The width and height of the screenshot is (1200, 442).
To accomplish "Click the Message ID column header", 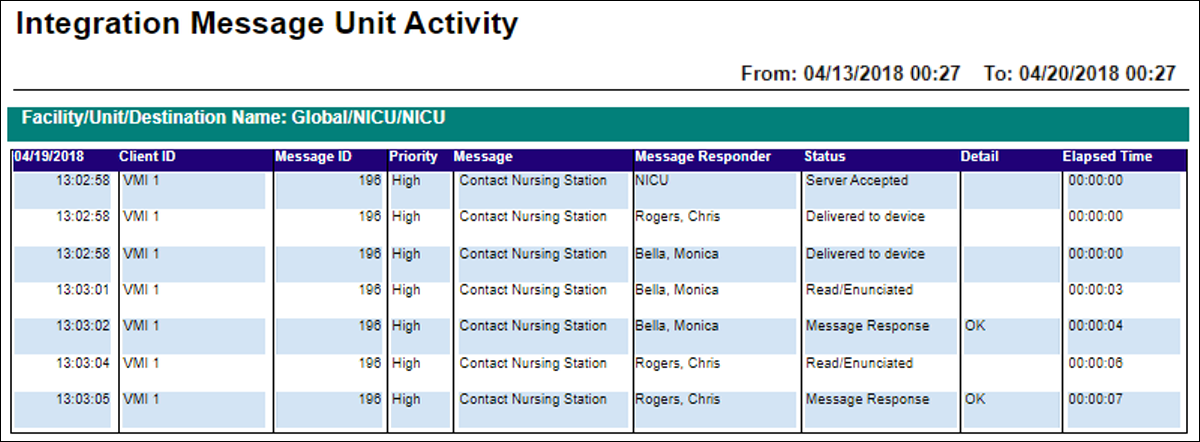I will click(310, 157).
